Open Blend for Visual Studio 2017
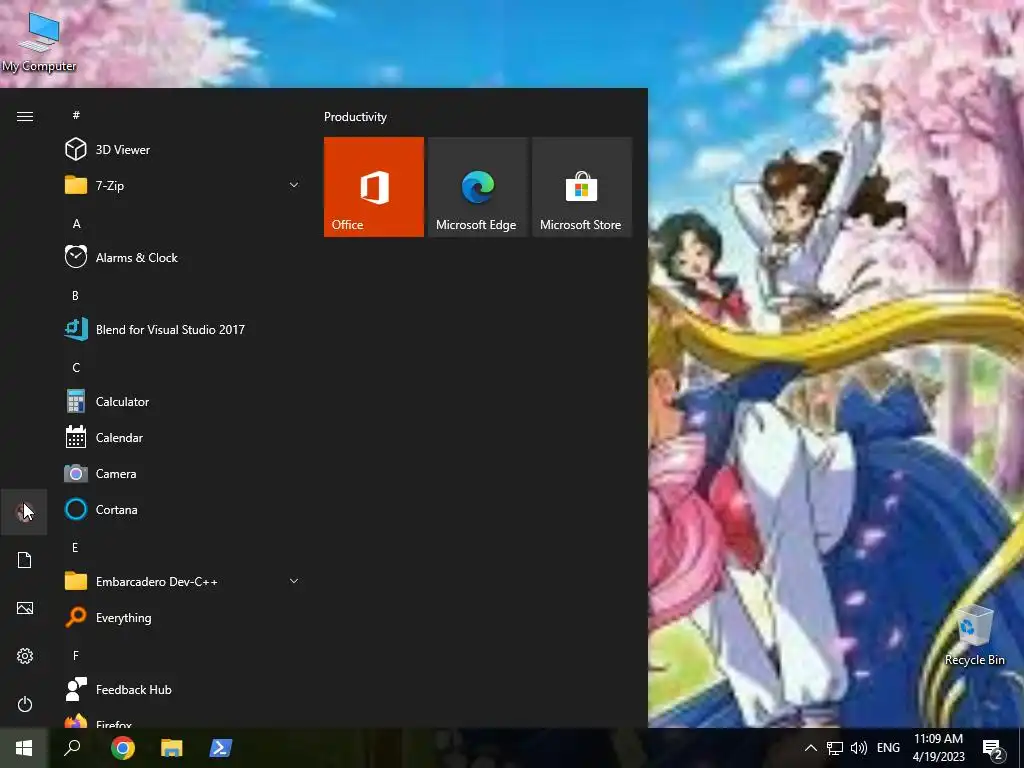The image size is (1024, 768). (x=182, y=330)
